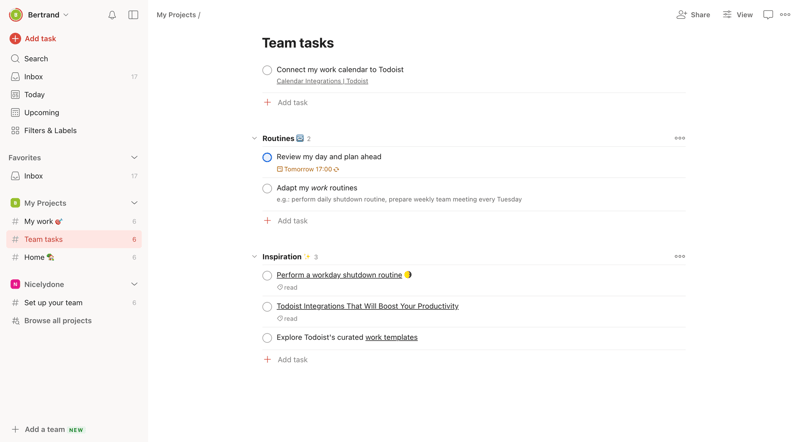Click the Adapt my work routines description text

tap(399, 200)
